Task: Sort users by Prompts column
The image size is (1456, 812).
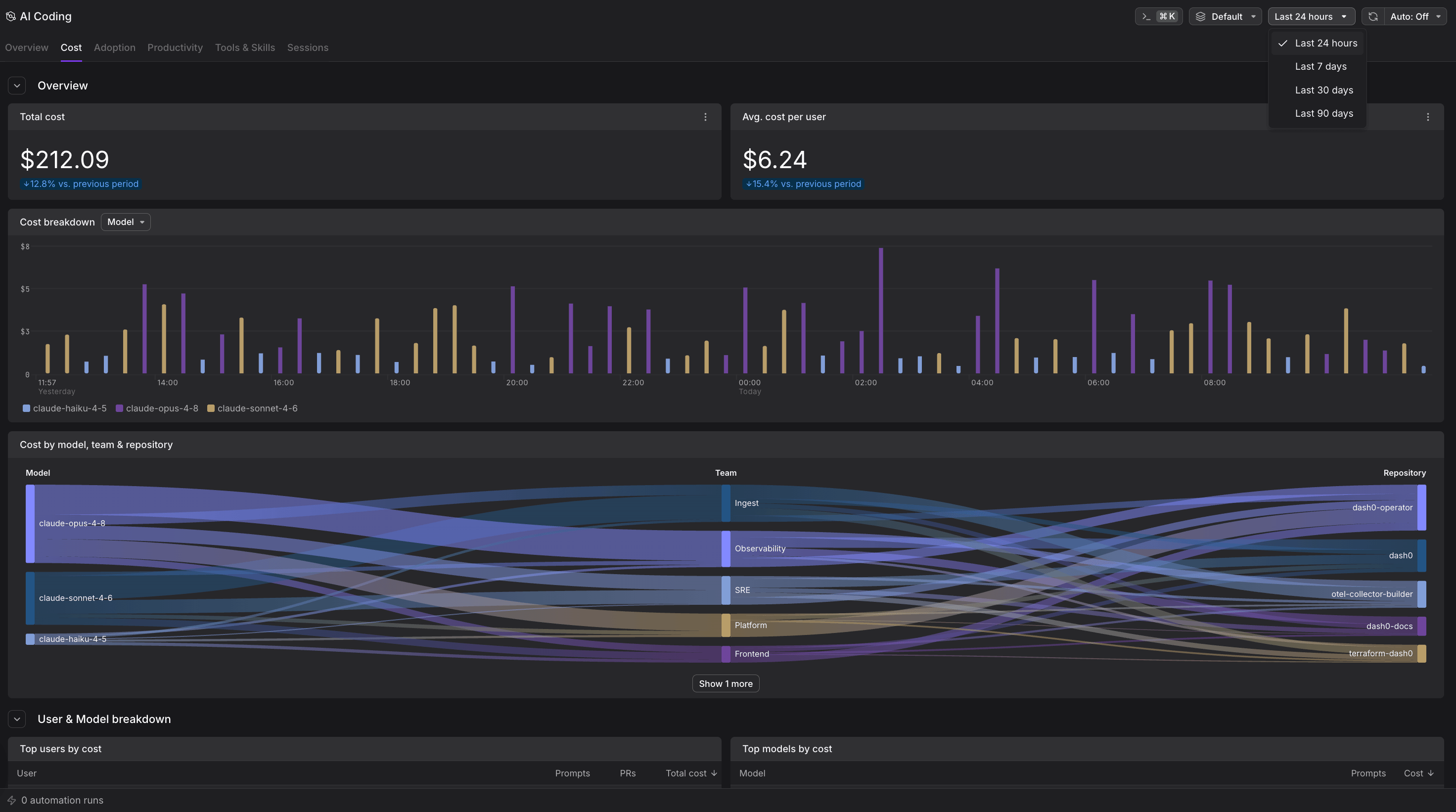Action: click(572, 773)
